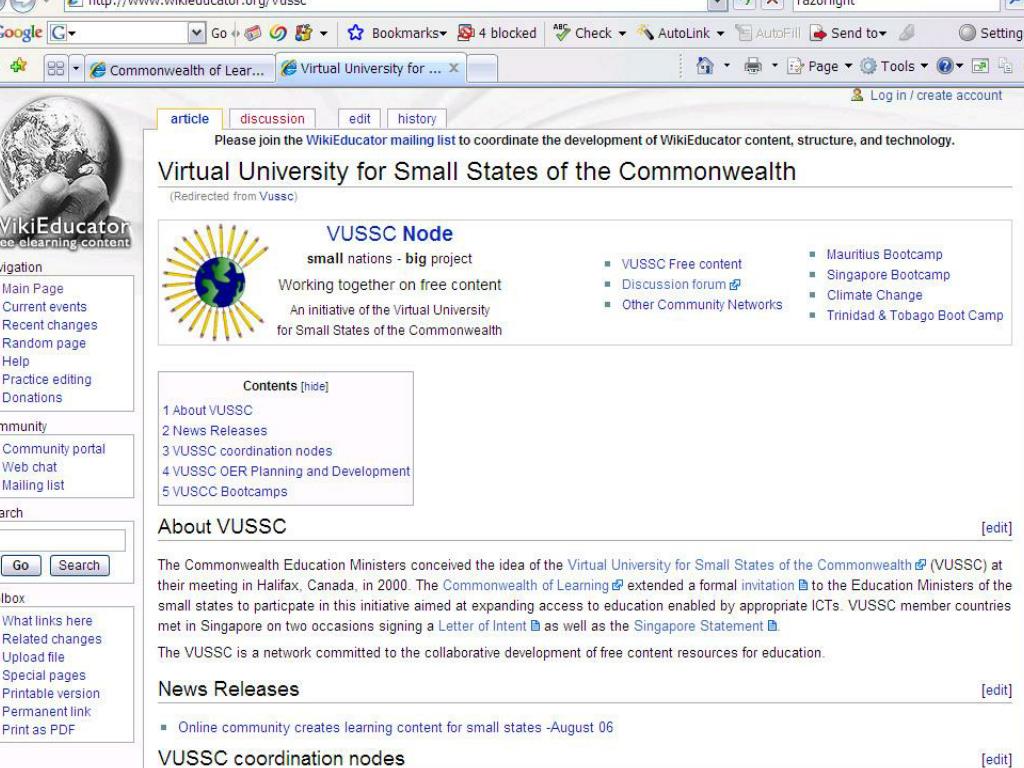
Task: Open the Discussion forum external link
Action: coord(680,285)
